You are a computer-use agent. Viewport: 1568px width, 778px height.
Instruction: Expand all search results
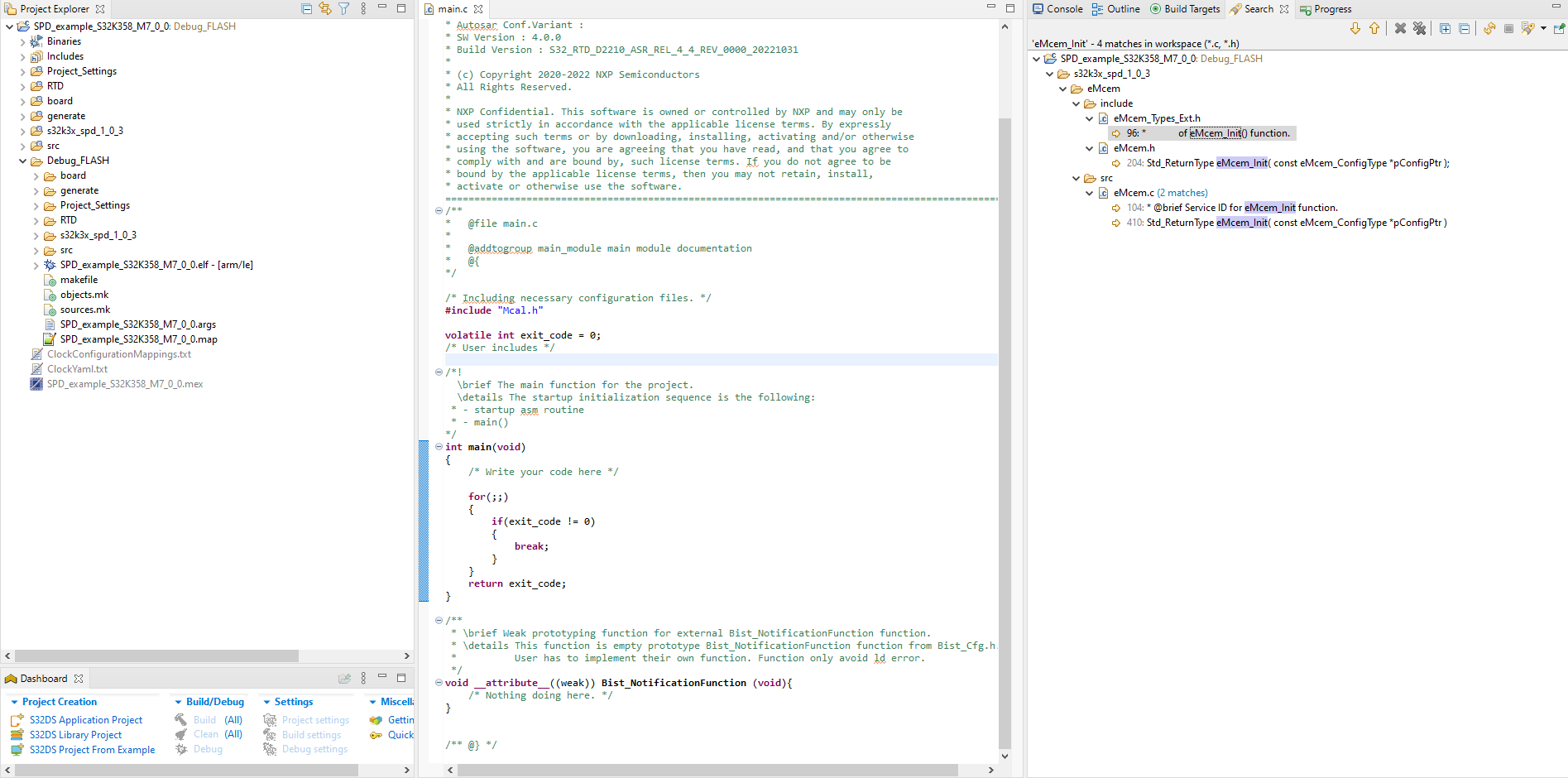(x=1445, y=28)
